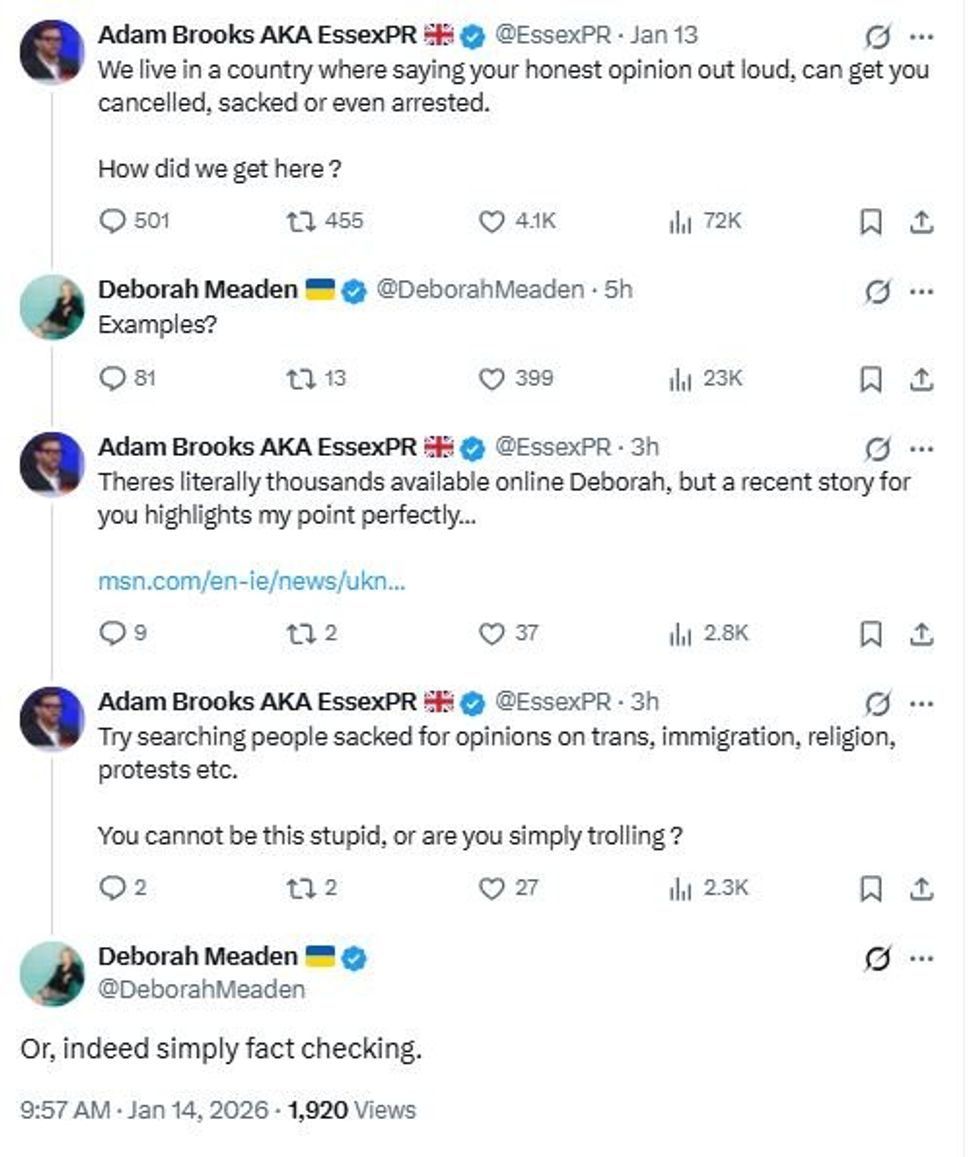Click the 9:57 AM Jan 14, 2026 timestamp

click(143, 1109)
